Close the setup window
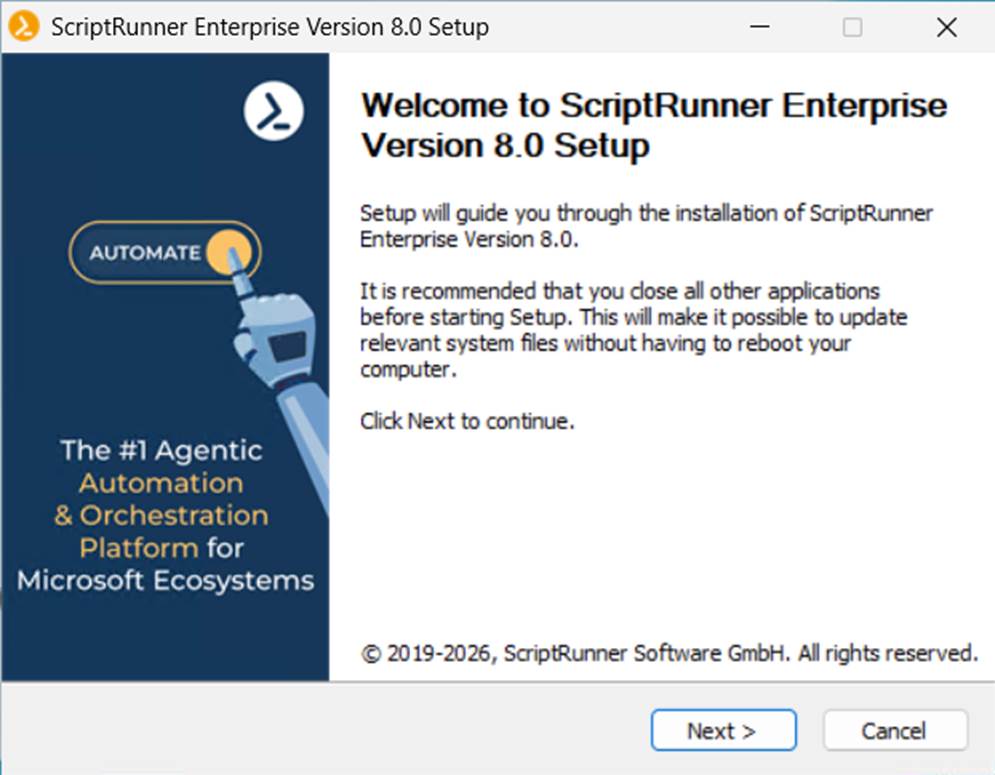 click(947, 27)
